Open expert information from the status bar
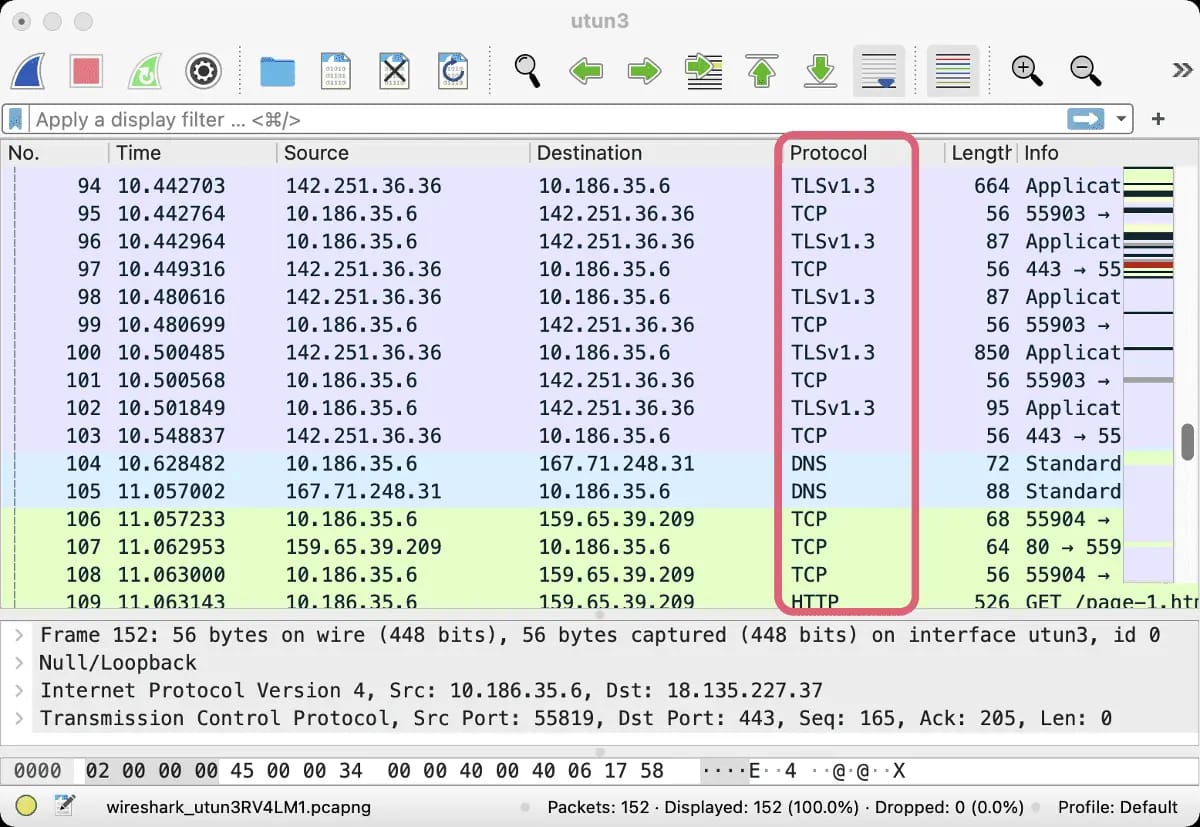Image resolution: width=1200 pixels, height=827 pixels. [x=27, y=805]
